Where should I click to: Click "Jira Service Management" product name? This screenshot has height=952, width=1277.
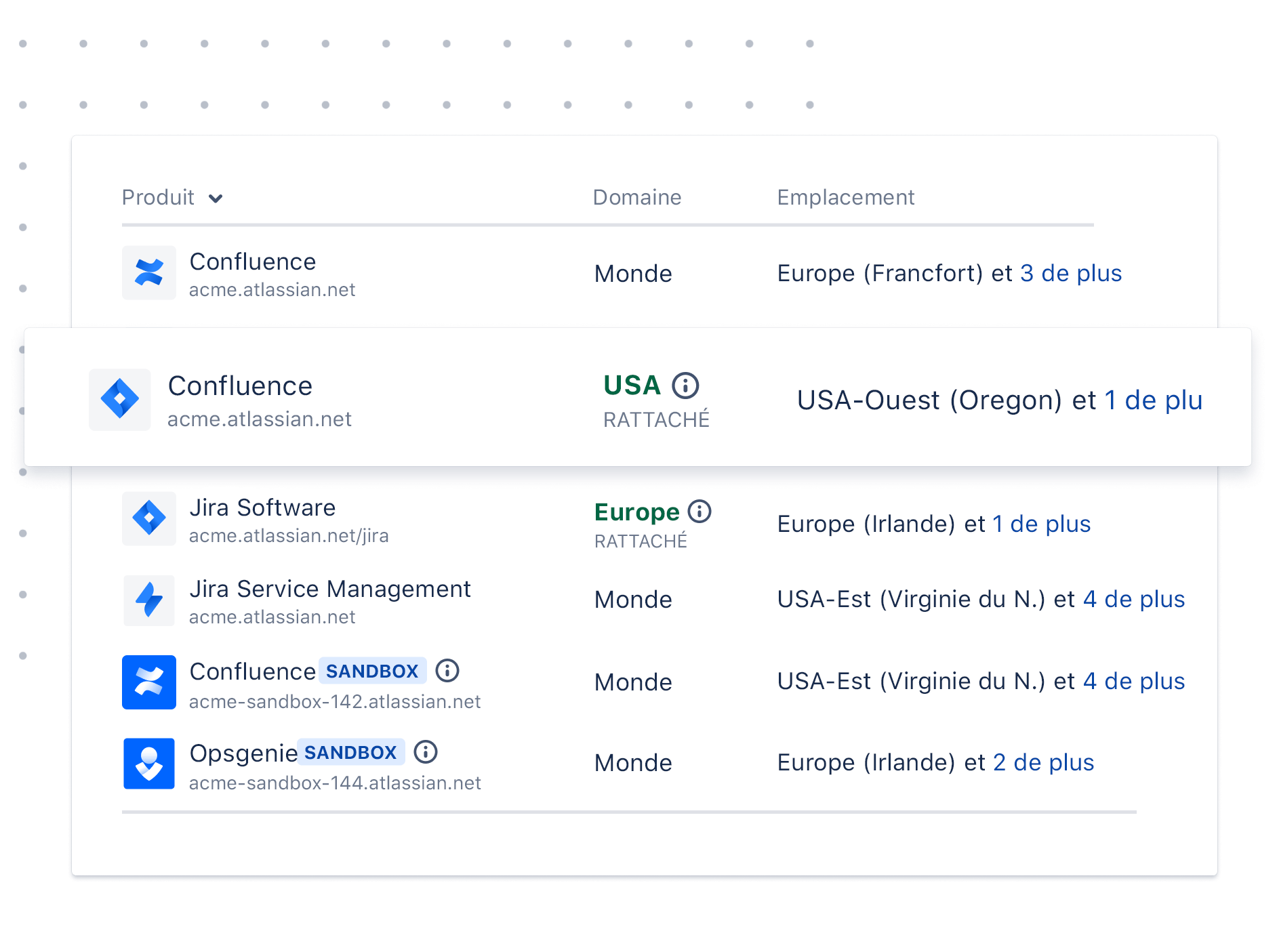[330, 589]
